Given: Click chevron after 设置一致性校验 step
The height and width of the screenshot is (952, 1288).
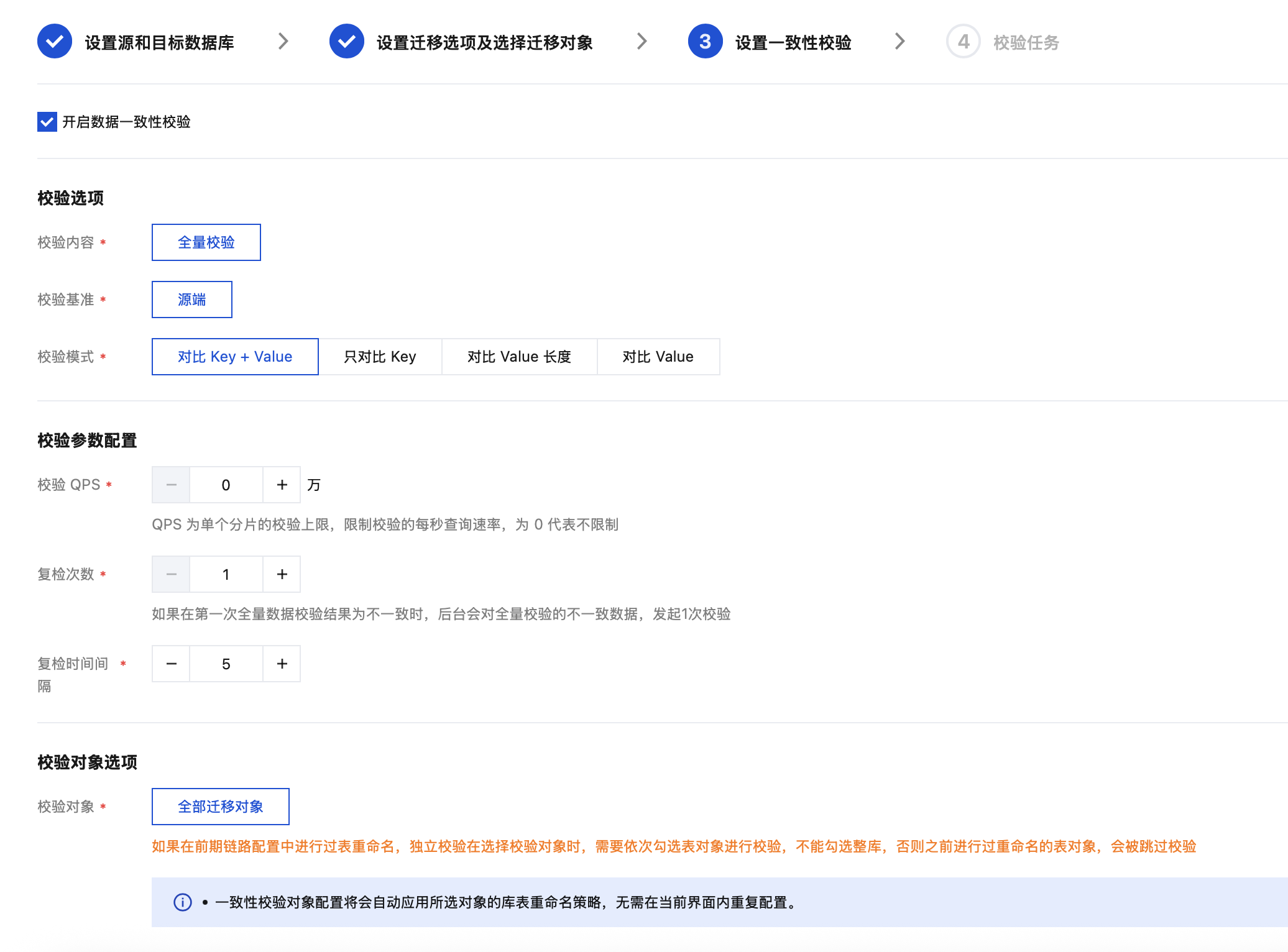Looking at the screenshot, I should [899, 42].
